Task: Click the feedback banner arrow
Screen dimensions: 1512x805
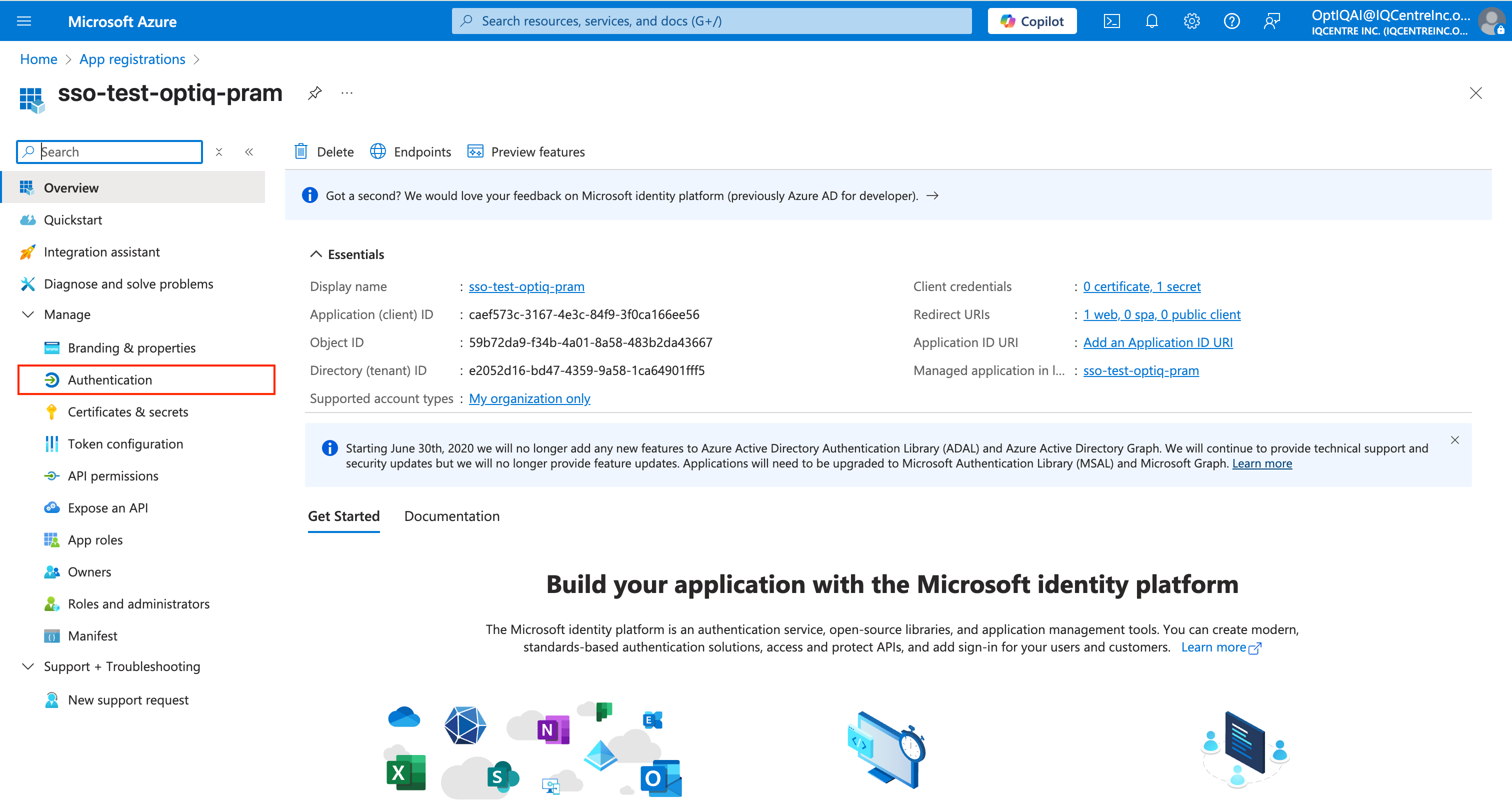Action: tap(932, 196)
